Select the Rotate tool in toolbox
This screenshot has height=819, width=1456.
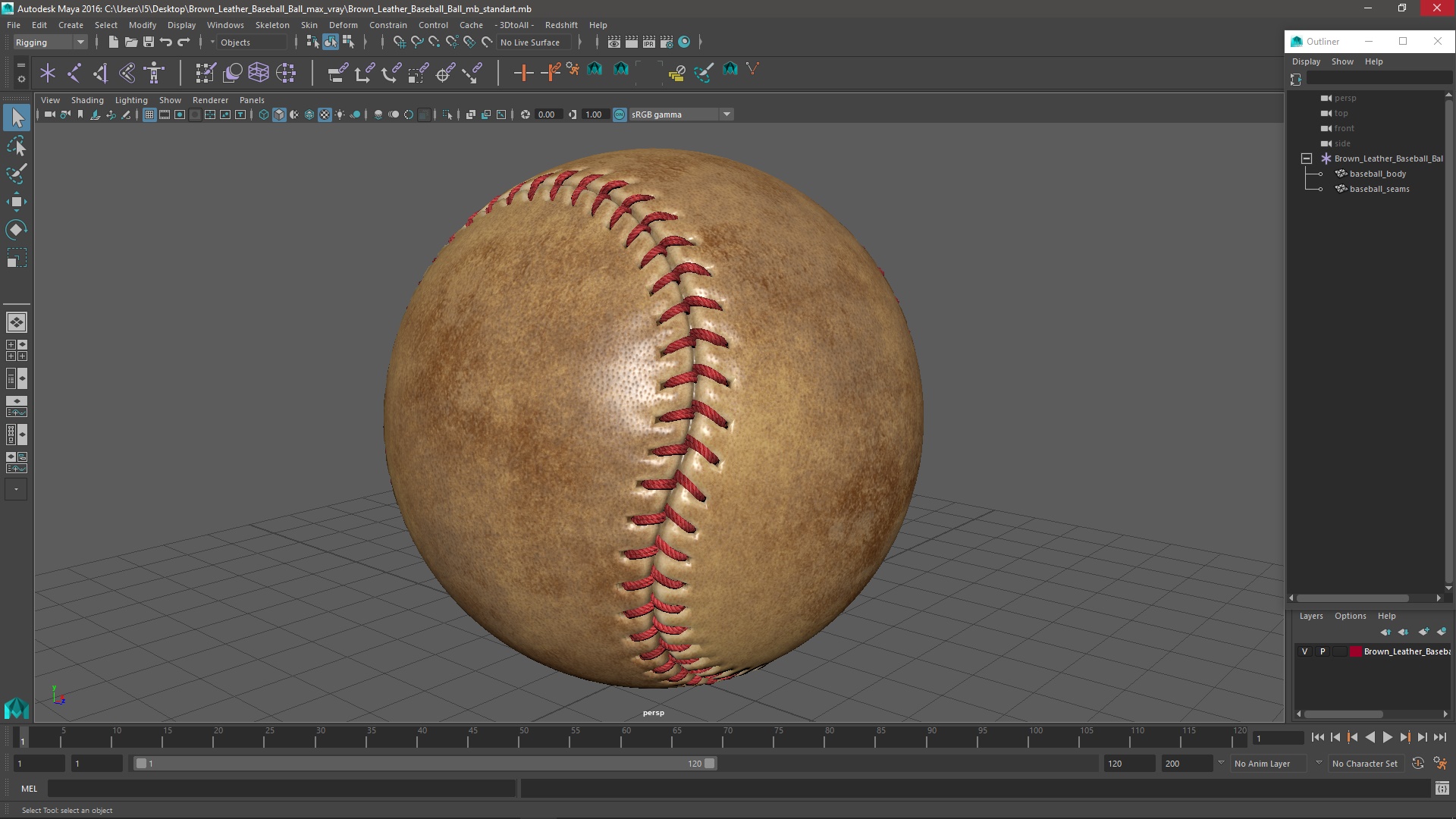coord(16,230)
